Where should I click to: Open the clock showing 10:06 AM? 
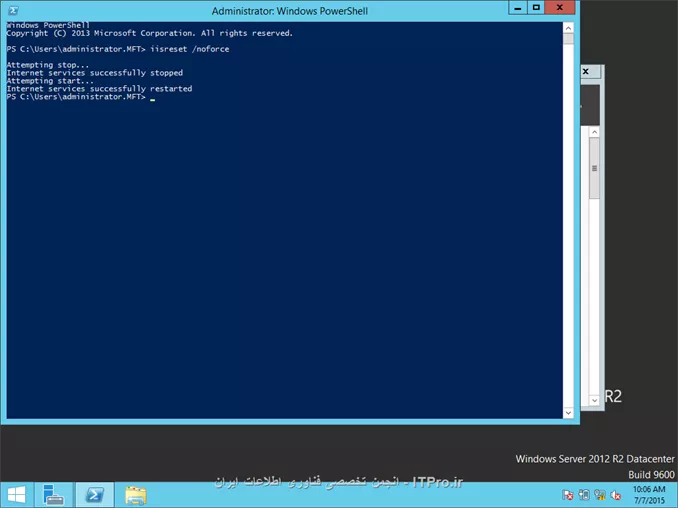[x=649, y=495]
